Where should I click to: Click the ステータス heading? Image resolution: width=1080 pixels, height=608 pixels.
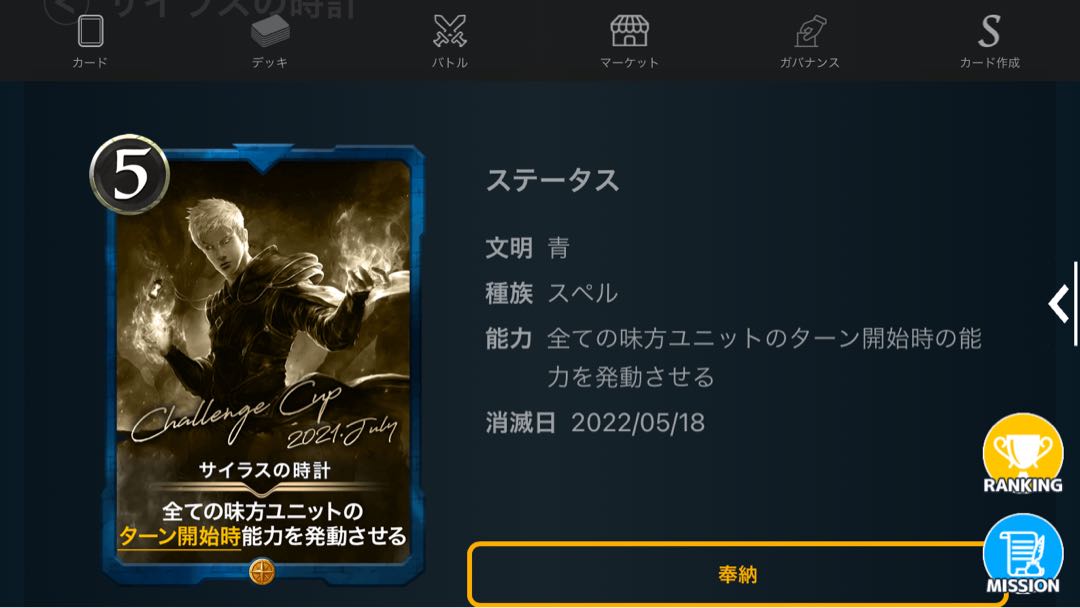(552, 180)
